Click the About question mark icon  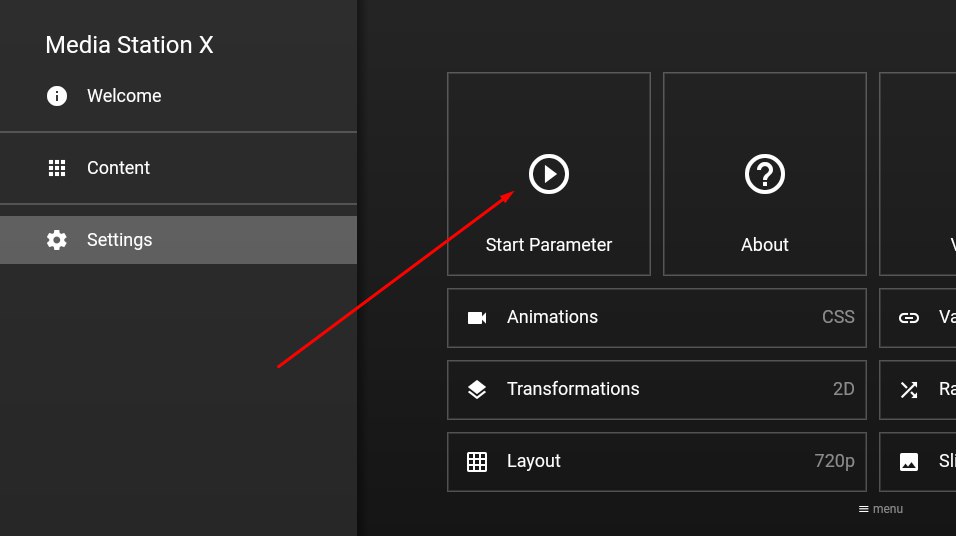[765, 174]
